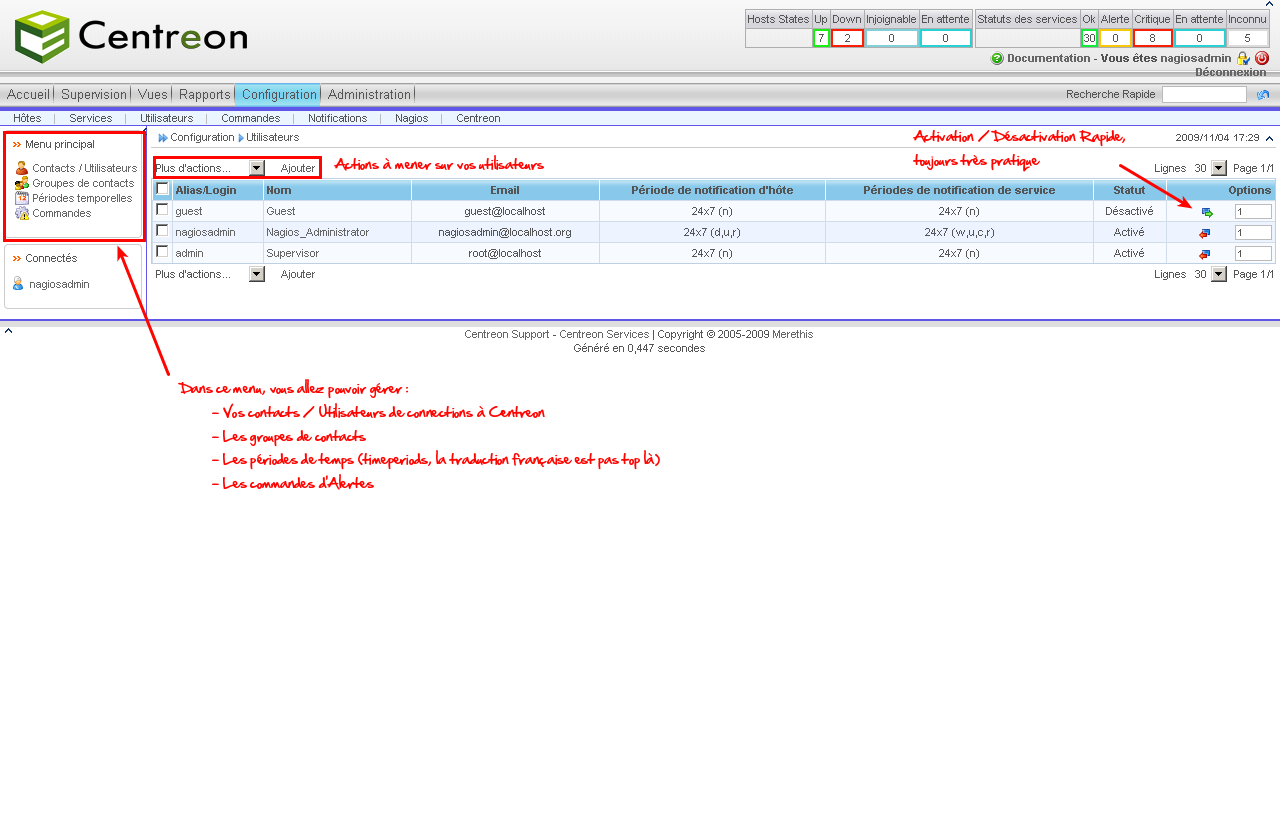Click the disable icon for admin row
This screenshot has width=1280, height=837.
(x=1204, y=254)
